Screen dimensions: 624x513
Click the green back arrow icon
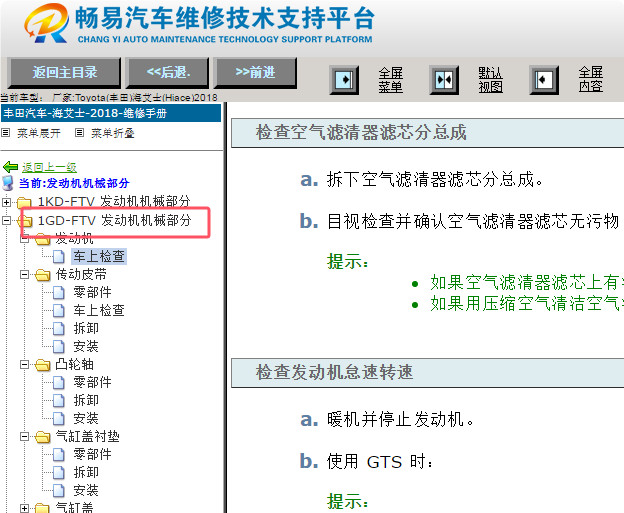click(x=11, y=167)
